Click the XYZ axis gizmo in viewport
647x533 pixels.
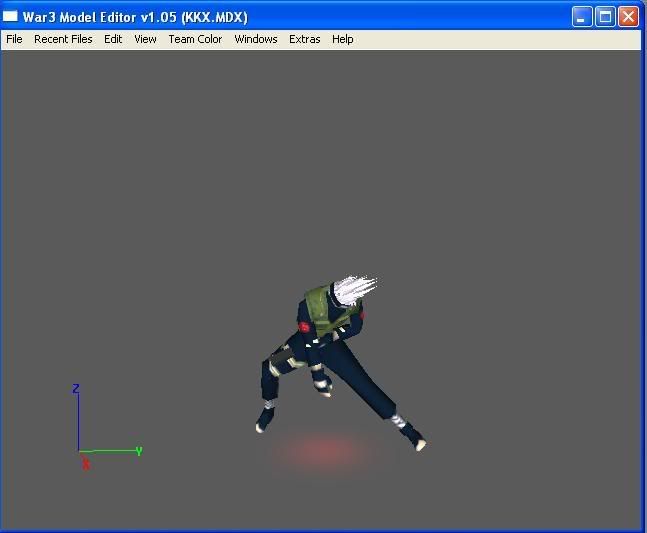[x=108, y=427]
